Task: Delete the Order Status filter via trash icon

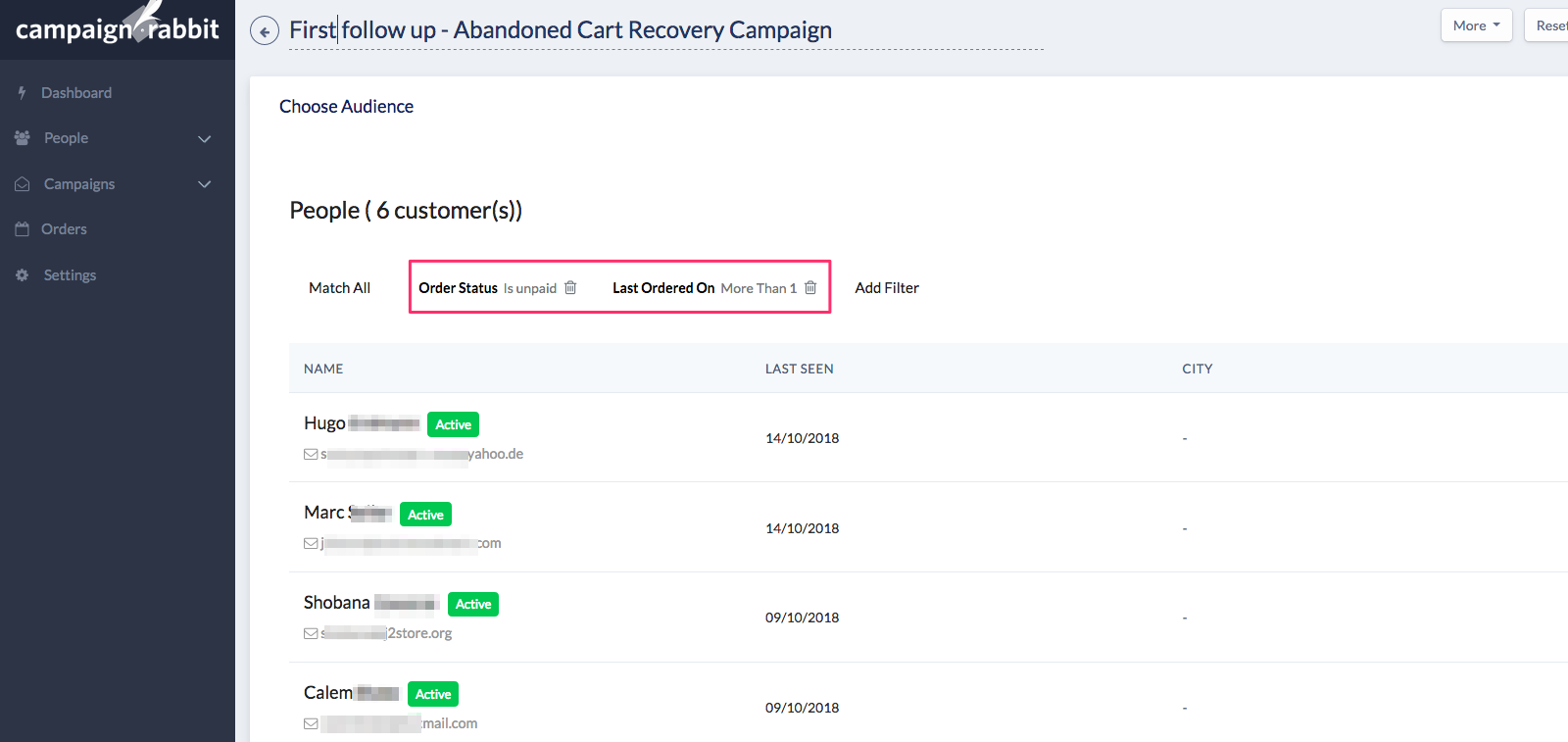Action: click(x=570, y=287)
